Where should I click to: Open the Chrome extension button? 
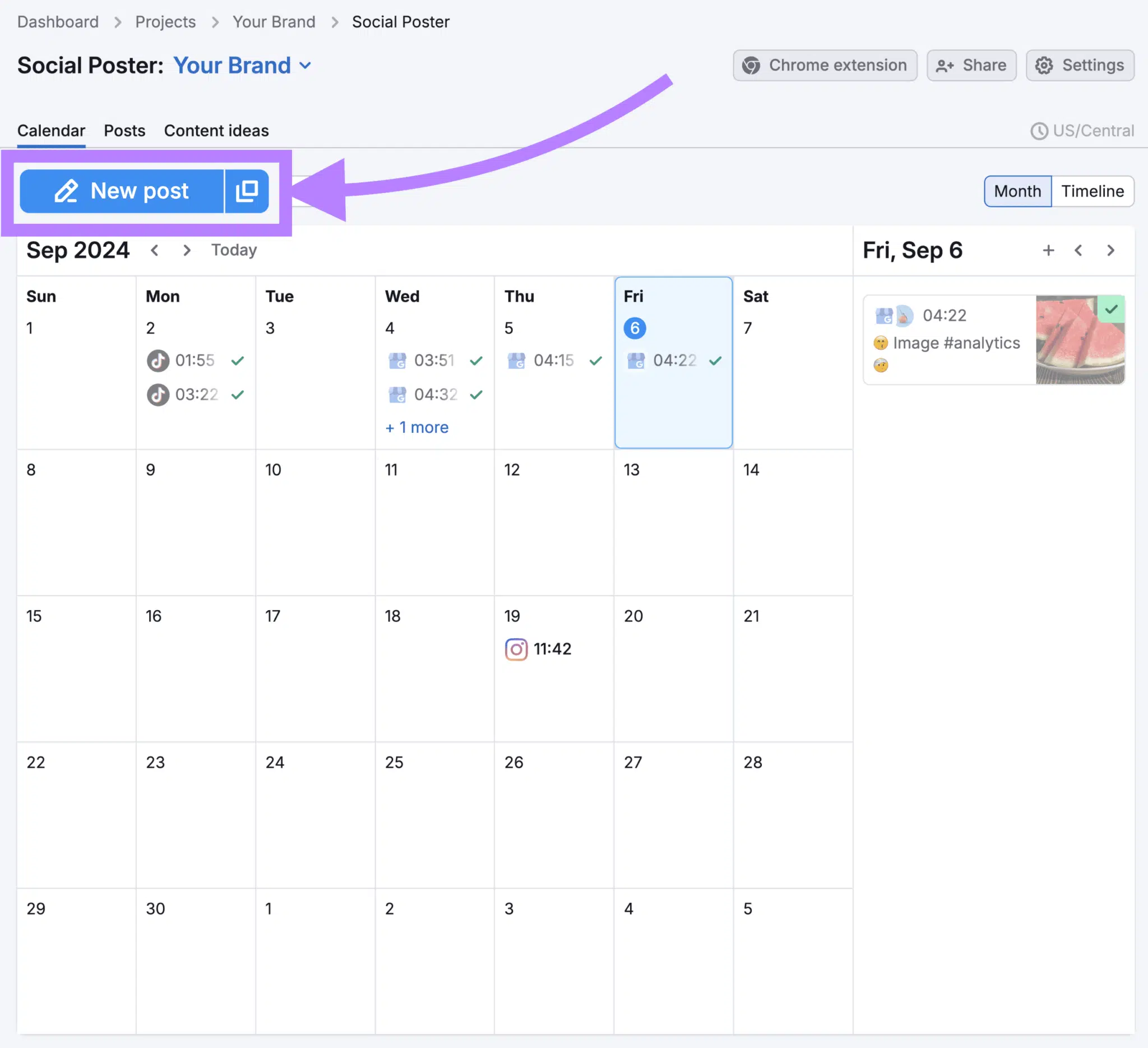tap(825, 66)
